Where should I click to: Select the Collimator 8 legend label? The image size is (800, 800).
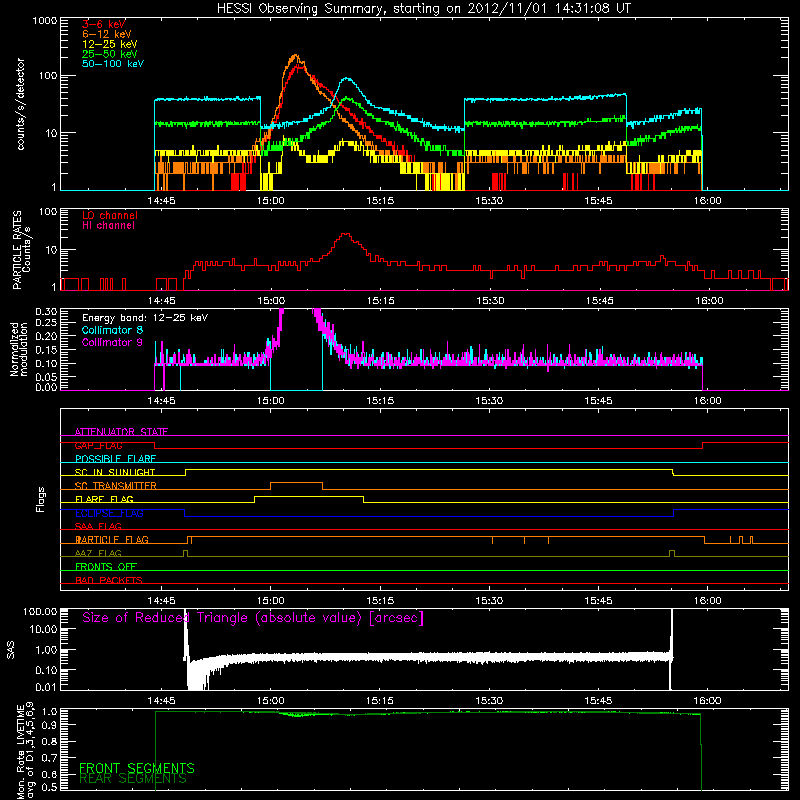[x=112, y=330]
